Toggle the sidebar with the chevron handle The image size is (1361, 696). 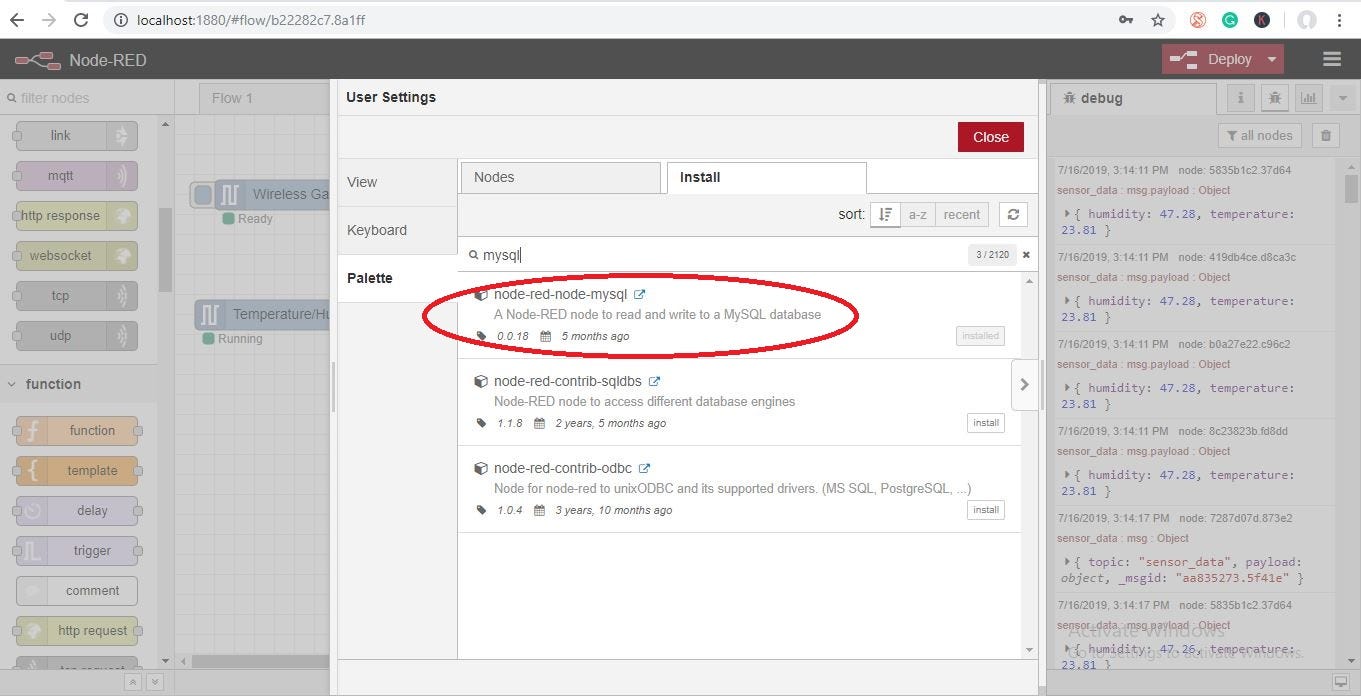pos(1024,384)
